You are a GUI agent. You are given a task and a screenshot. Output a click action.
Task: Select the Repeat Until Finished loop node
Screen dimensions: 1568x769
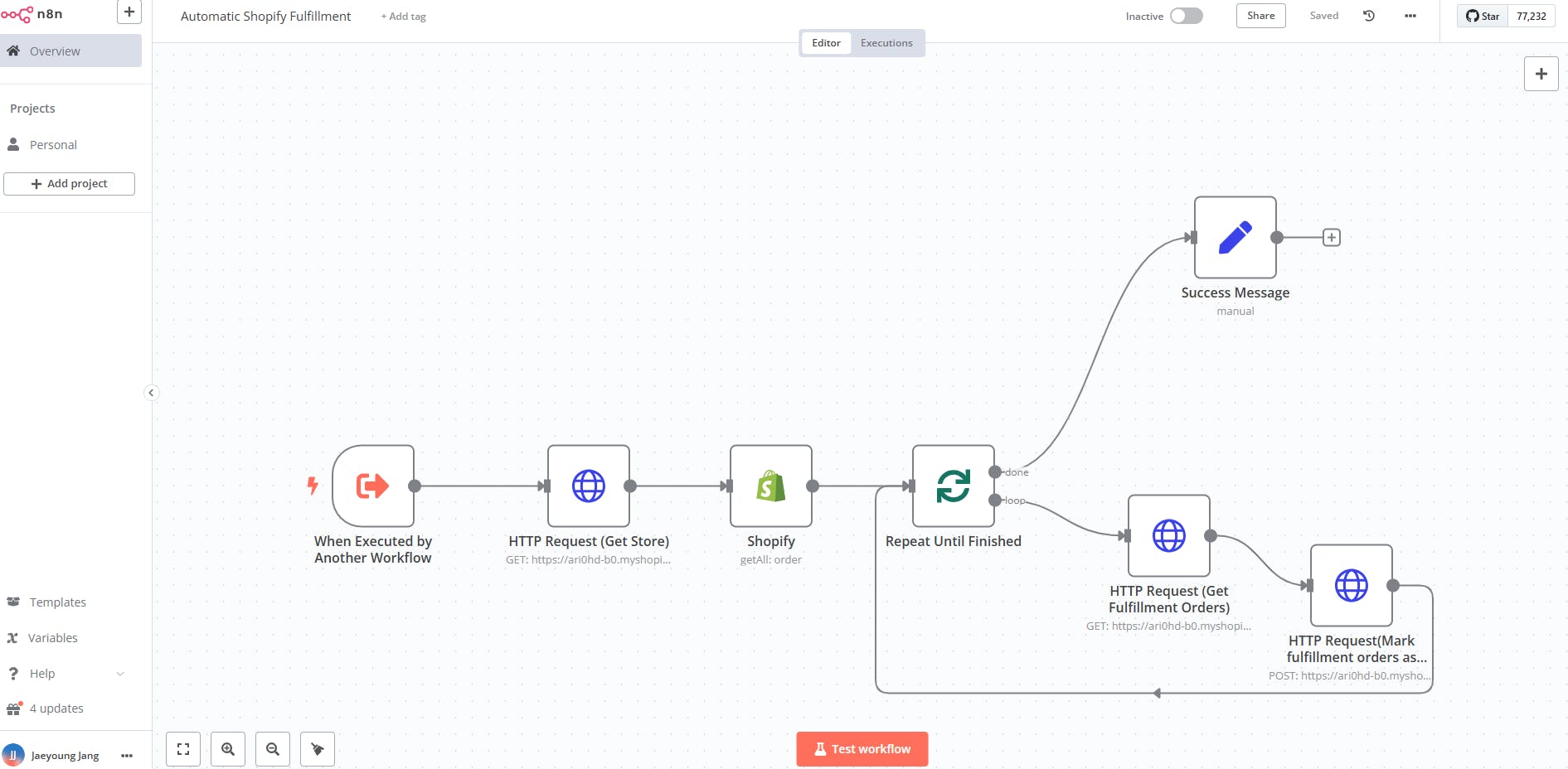point(954,486)
